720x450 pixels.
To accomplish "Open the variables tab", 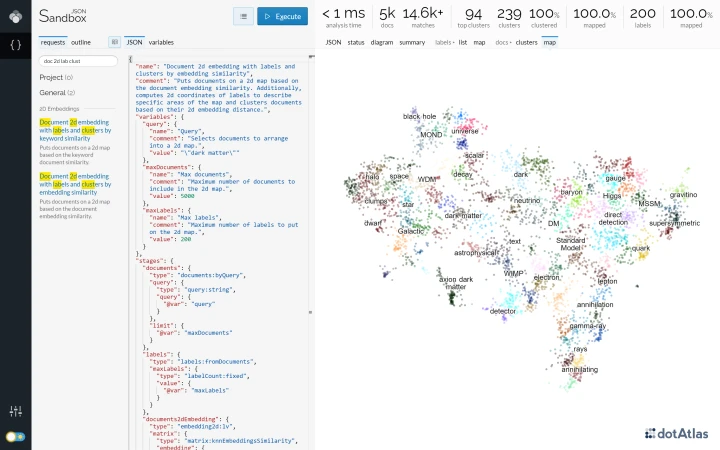I will pyautogui.click(x=161, y=42).
